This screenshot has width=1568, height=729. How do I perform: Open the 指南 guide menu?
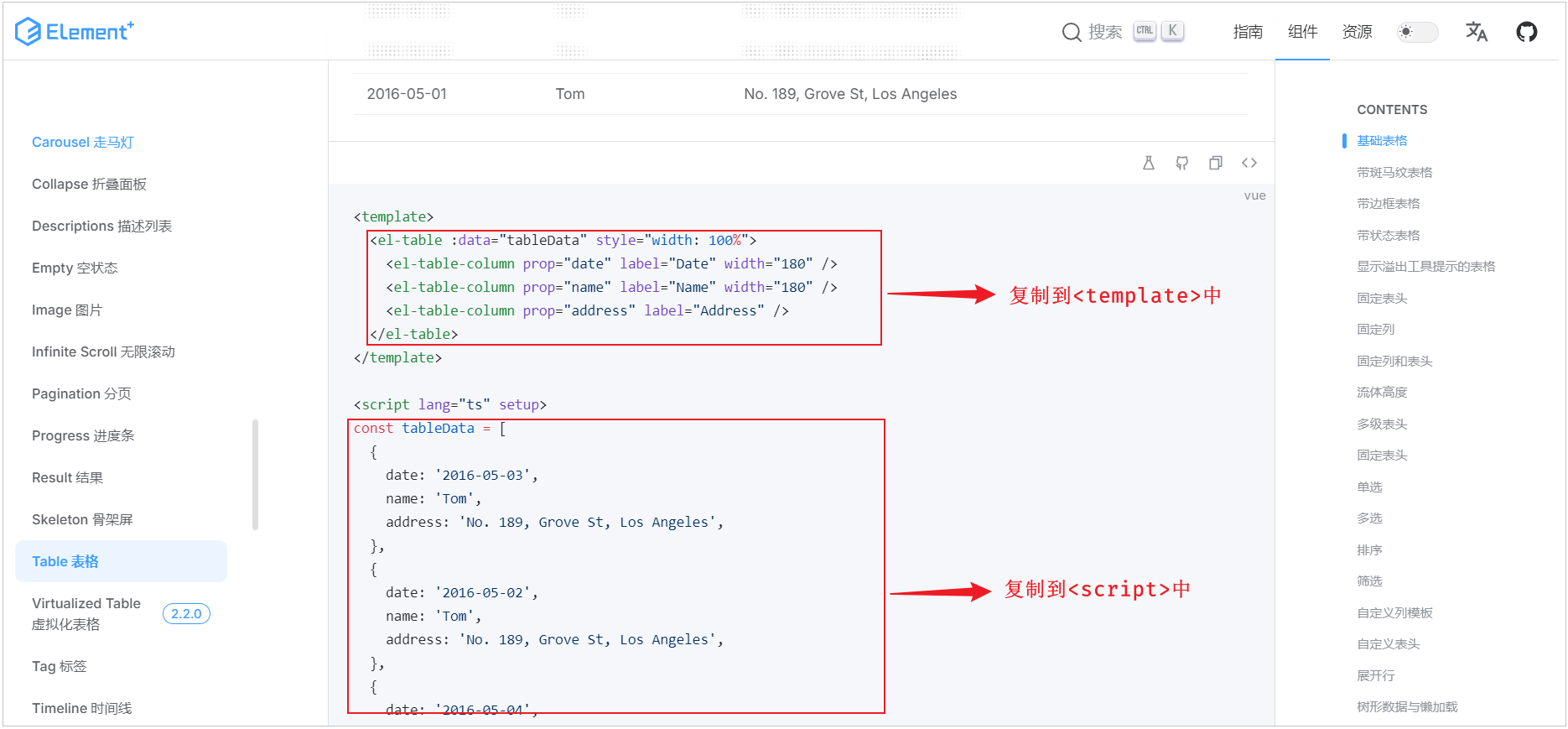point(1247,32)
